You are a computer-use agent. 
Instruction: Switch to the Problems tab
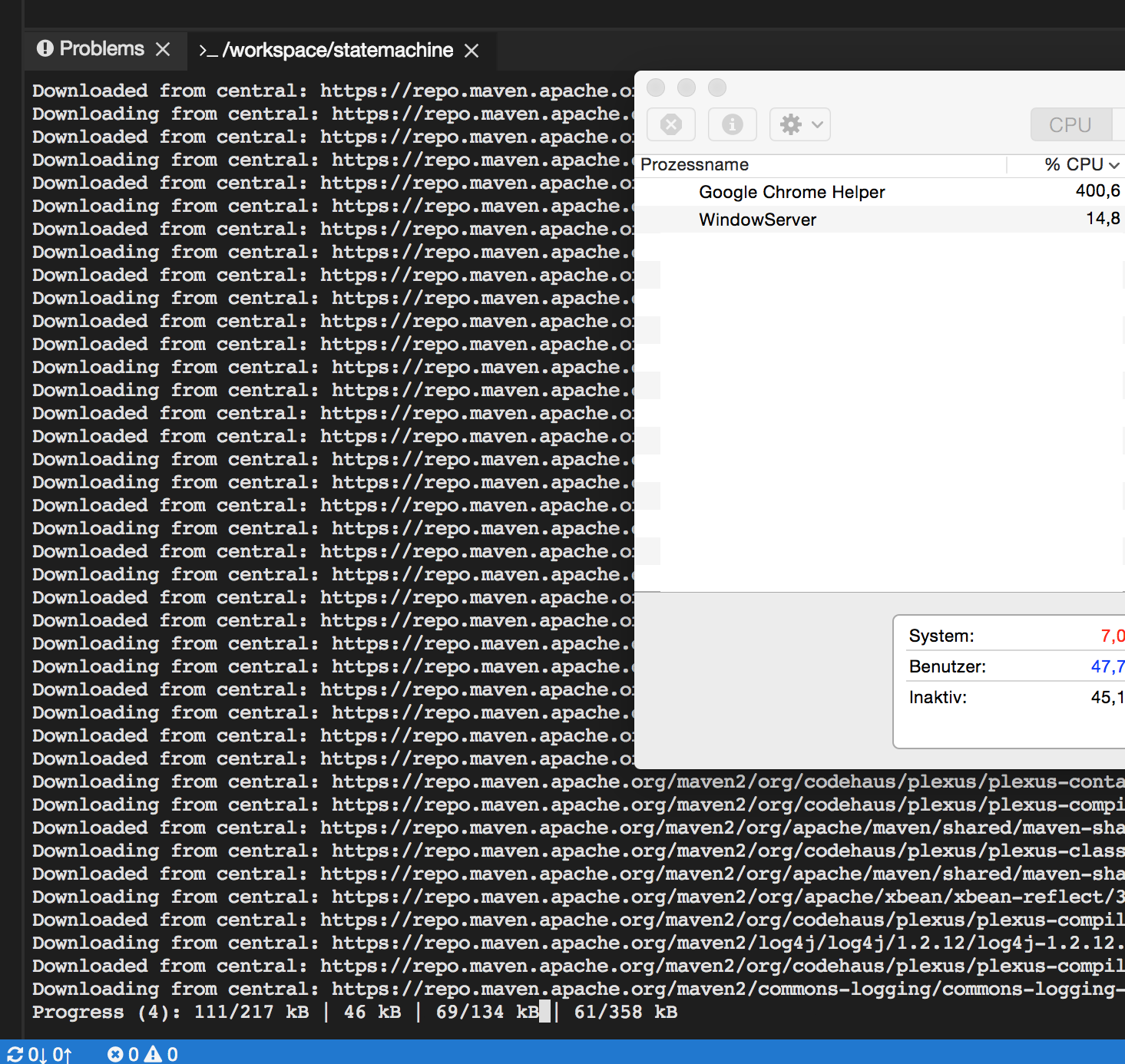[101, 48]
